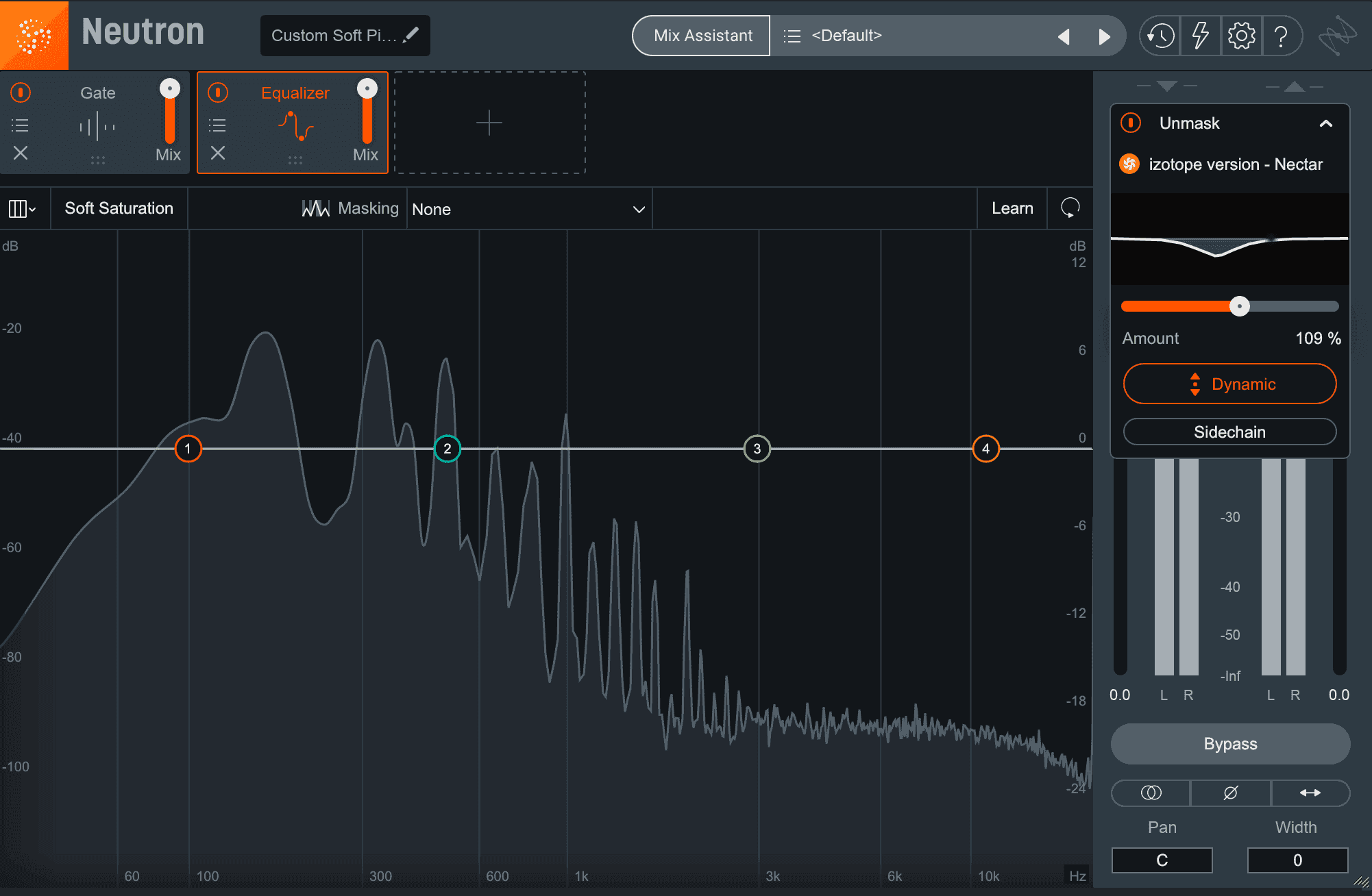Open the Gate module preset list icon
1372x896 pixels.
click(x=21, y=125)
